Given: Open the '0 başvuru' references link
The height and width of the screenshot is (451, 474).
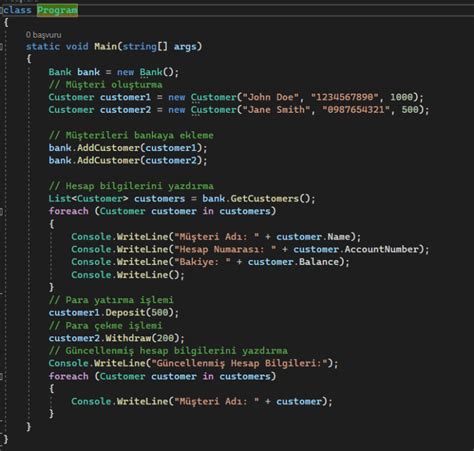Looking at the screenshot, I should 43,35.
